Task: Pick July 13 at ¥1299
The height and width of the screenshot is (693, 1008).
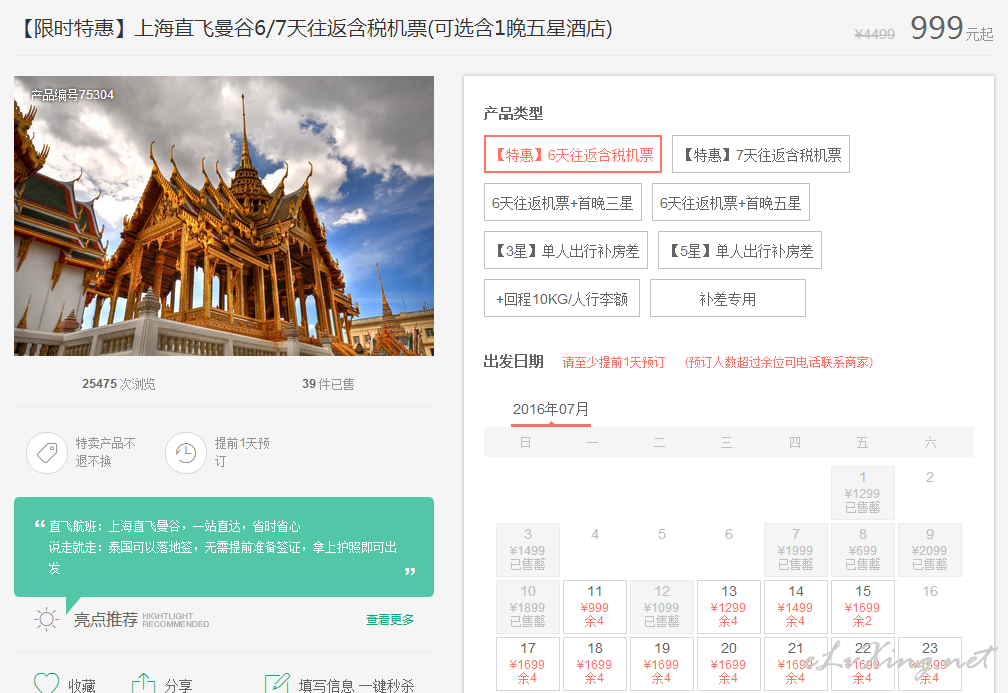Action: pyautogui.click(x=728, y=606)
